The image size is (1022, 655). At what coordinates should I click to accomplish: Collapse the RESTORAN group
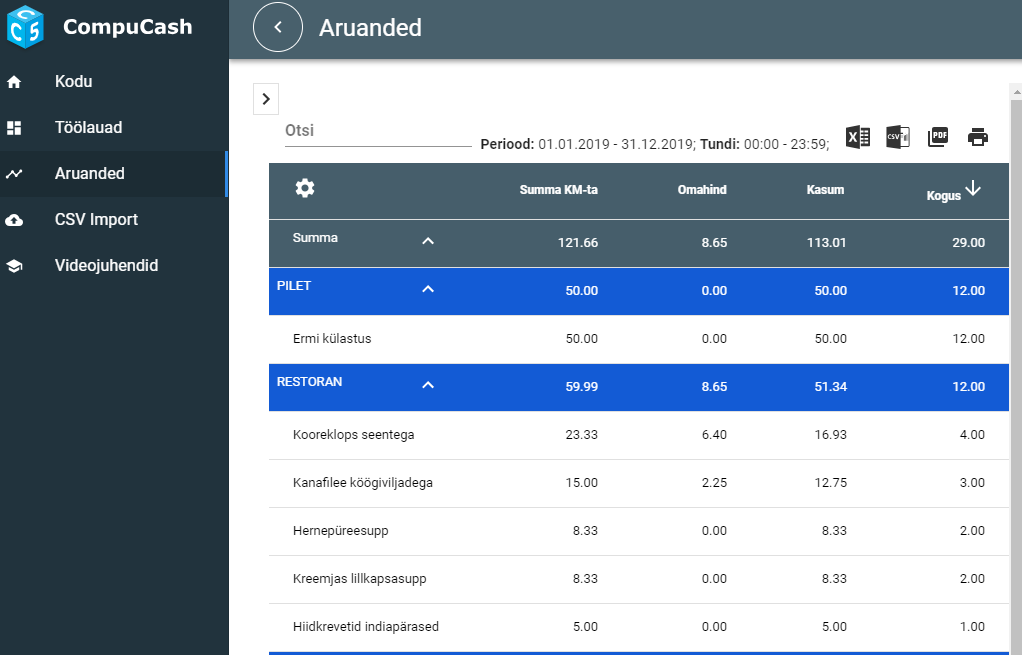(428, 385)
